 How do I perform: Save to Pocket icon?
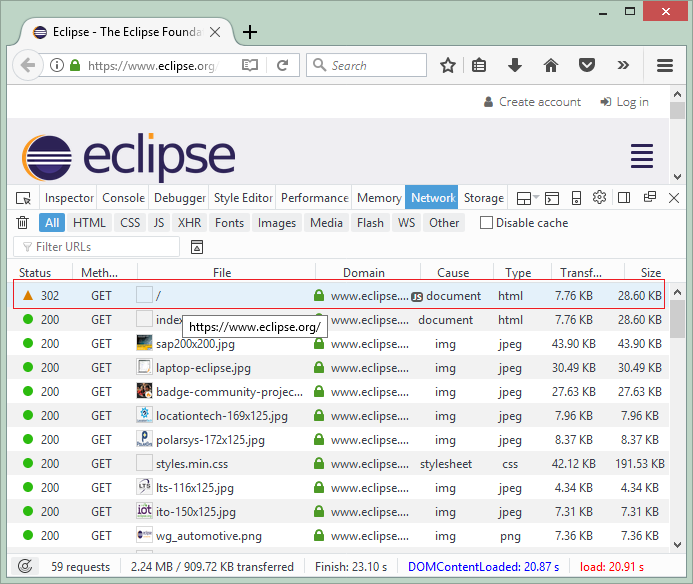587,65
